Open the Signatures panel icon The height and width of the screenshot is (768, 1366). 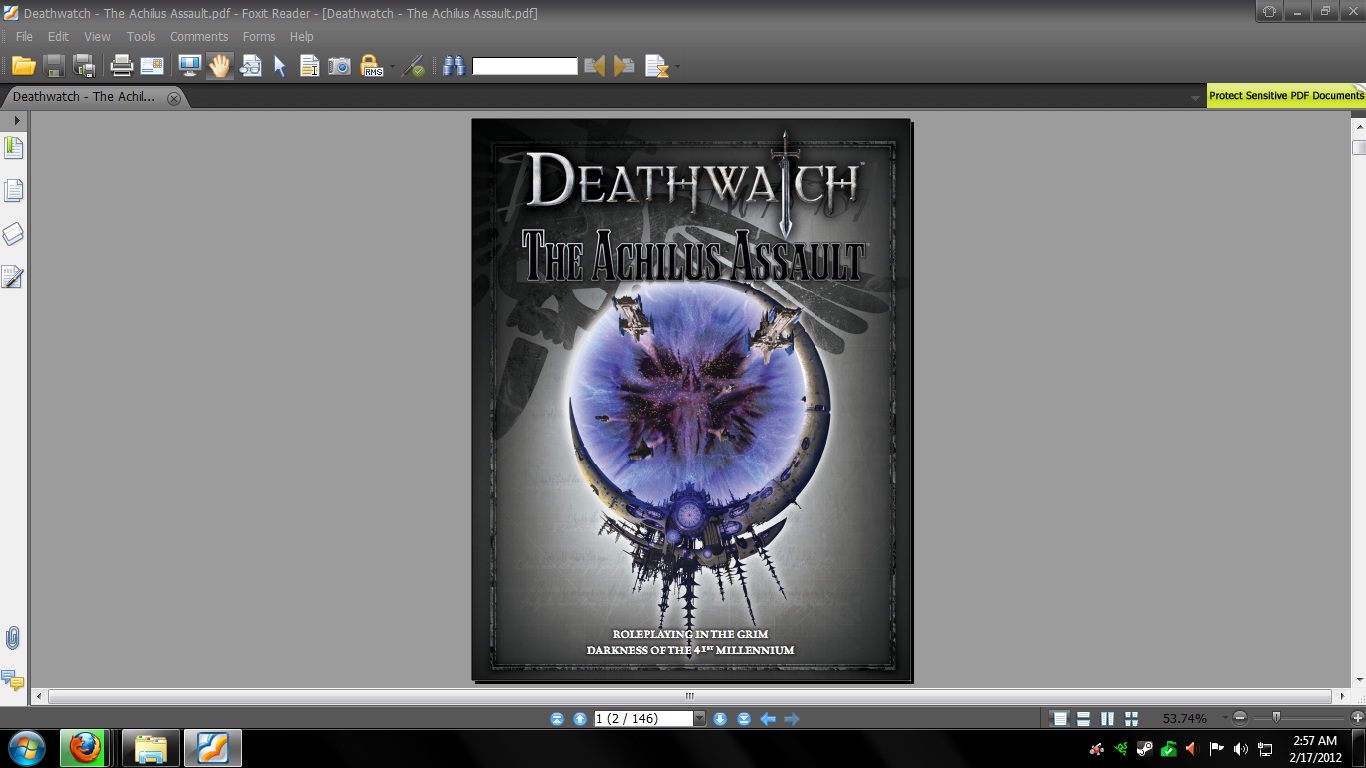[x=13, y=277]
